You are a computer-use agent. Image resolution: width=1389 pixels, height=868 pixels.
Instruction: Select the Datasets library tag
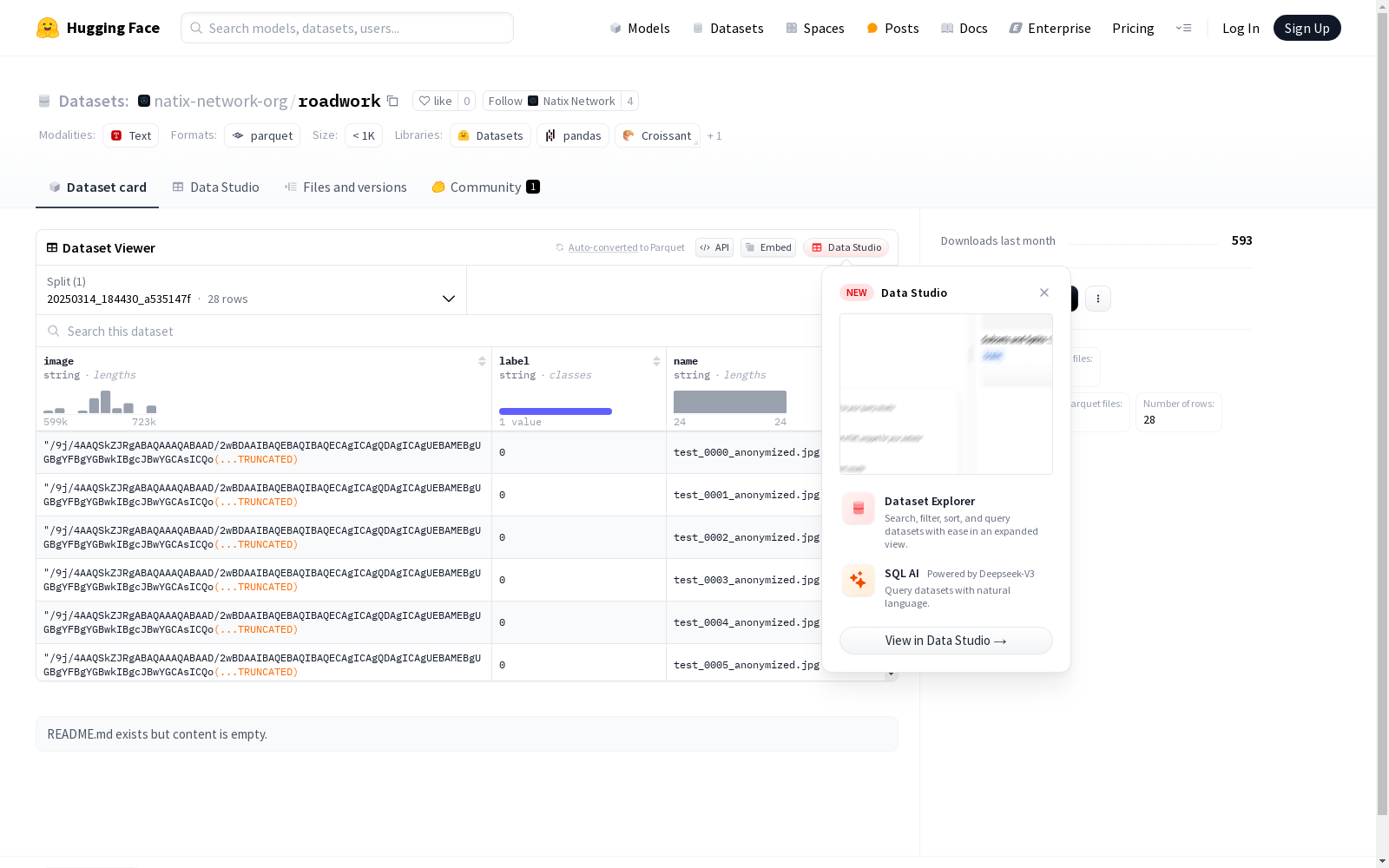coord(490,135)
